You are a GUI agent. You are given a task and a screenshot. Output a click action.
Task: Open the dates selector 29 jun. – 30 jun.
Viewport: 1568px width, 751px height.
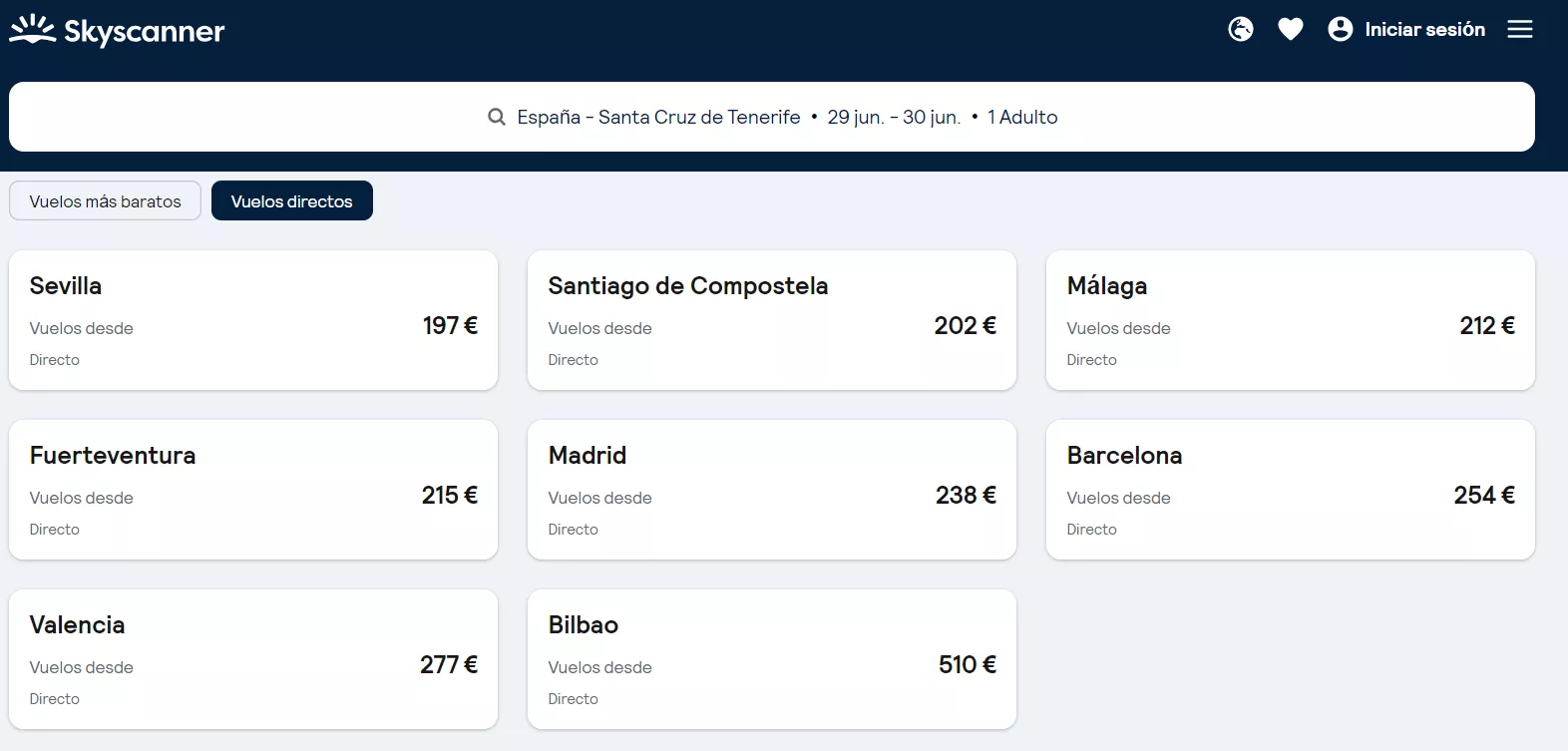click(x=893, y=117)
